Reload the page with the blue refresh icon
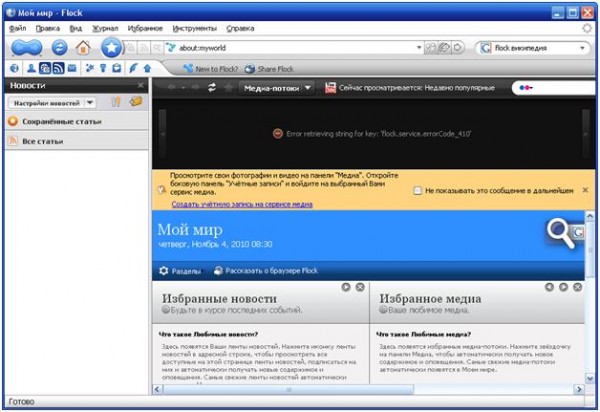This screenshot has width=600, height=412. pos(59,48)
